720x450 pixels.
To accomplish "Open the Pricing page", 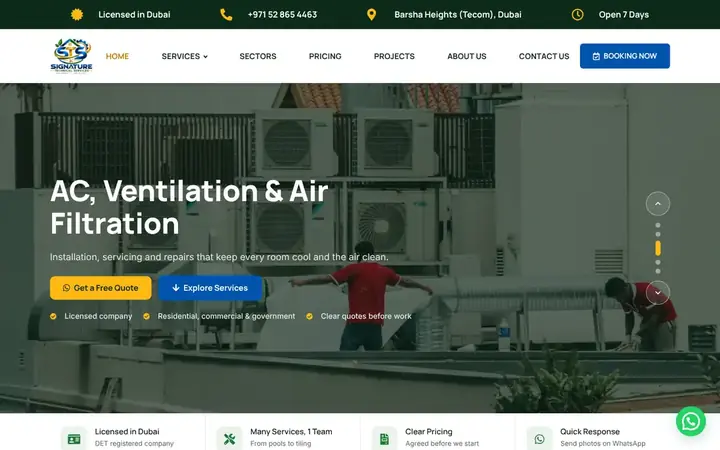I will pos(325,56).
